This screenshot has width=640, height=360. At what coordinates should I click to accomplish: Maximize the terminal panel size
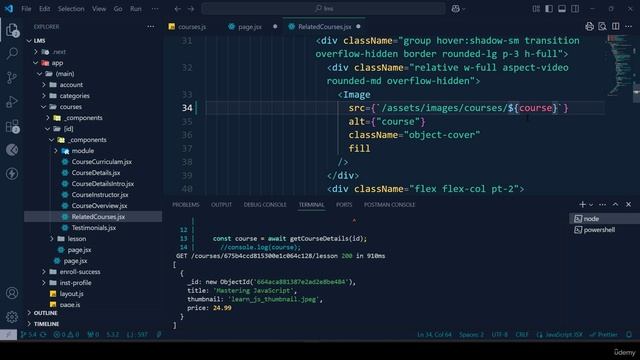[x=616, y=204]
